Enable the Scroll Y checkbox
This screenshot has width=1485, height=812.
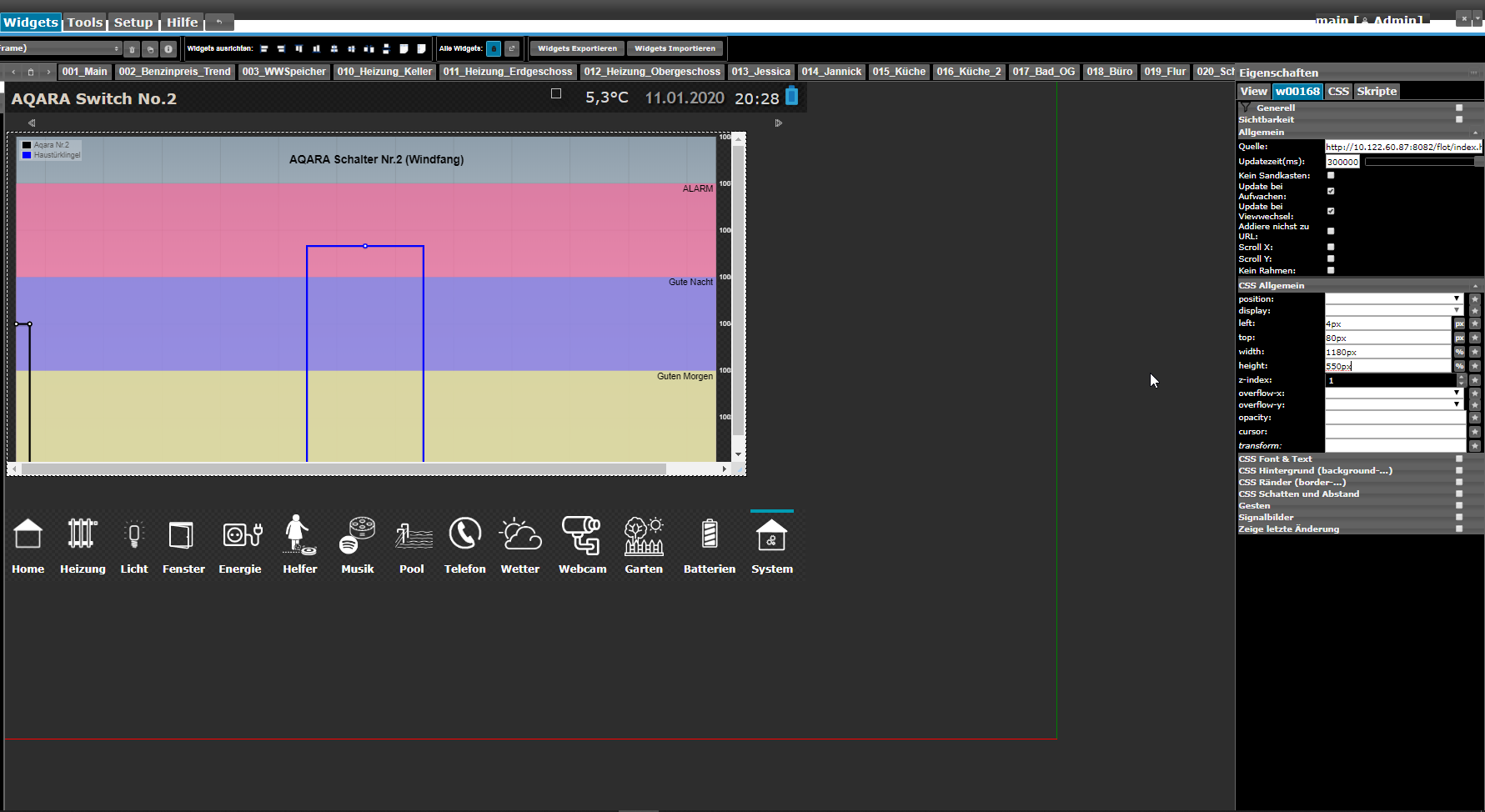tap(1331, 258)
